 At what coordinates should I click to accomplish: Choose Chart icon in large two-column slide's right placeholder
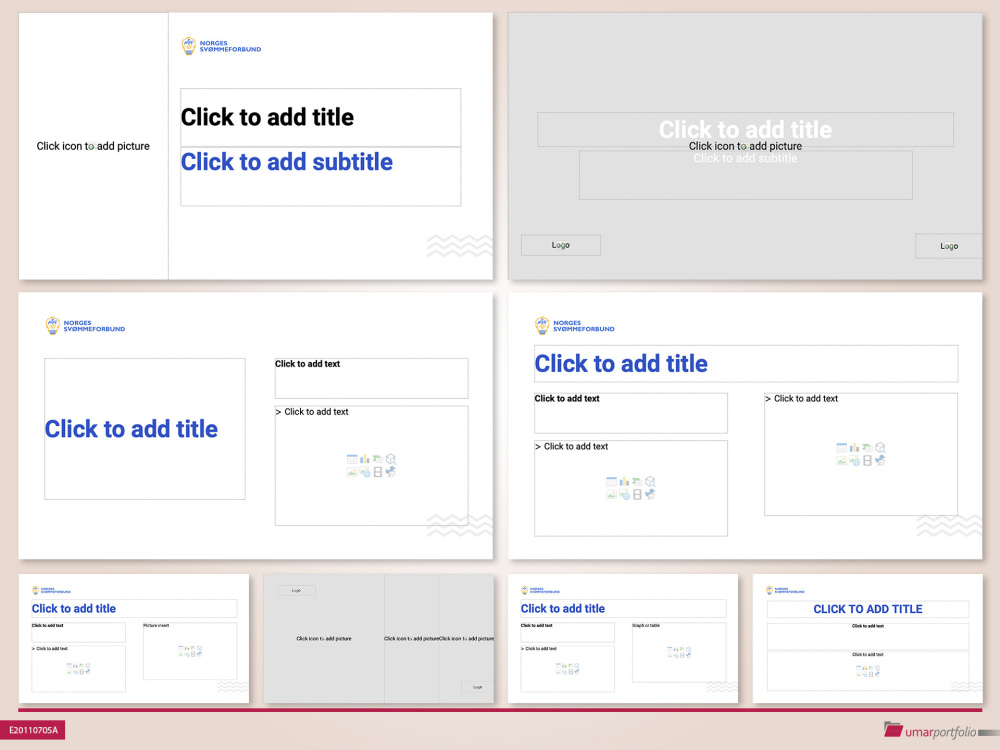855,448
